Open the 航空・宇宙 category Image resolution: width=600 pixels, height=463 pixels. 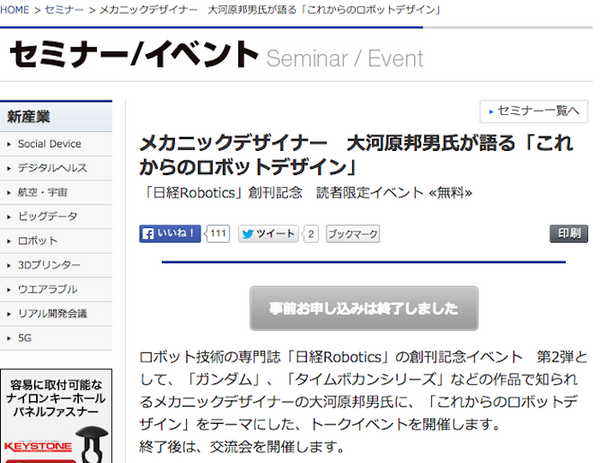(x=45, y=192)
